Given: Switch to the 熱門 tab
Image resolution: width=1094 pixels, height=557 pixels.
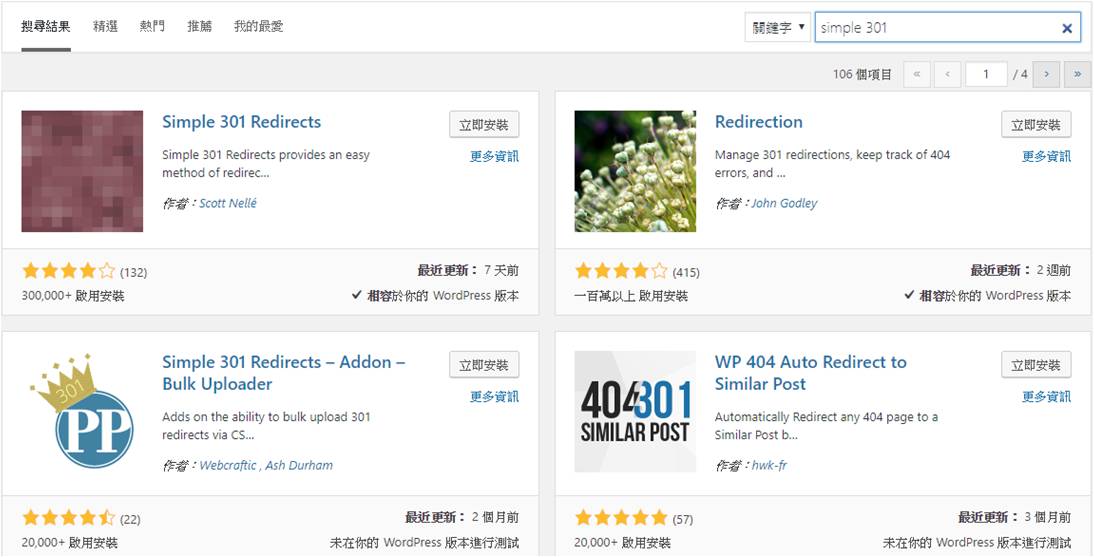Looking at the screenshot, I should [152, 27].
